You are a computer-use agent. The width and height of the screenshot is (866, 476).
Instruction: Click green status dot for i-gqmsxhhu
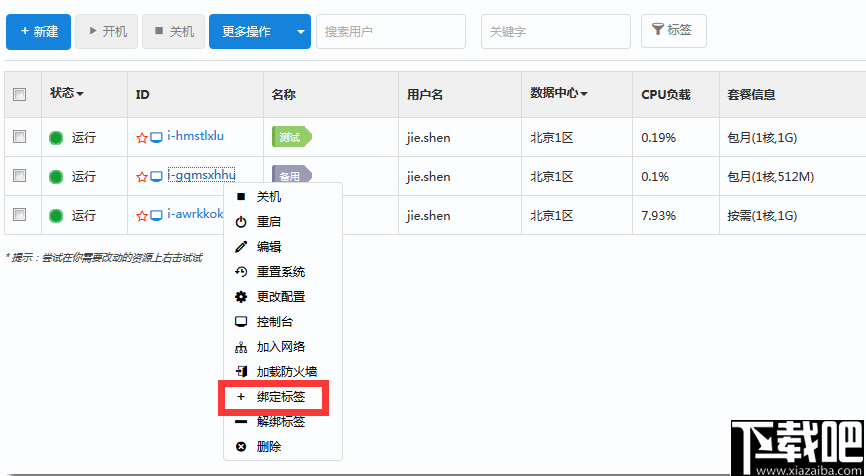[x=56, y=177]
